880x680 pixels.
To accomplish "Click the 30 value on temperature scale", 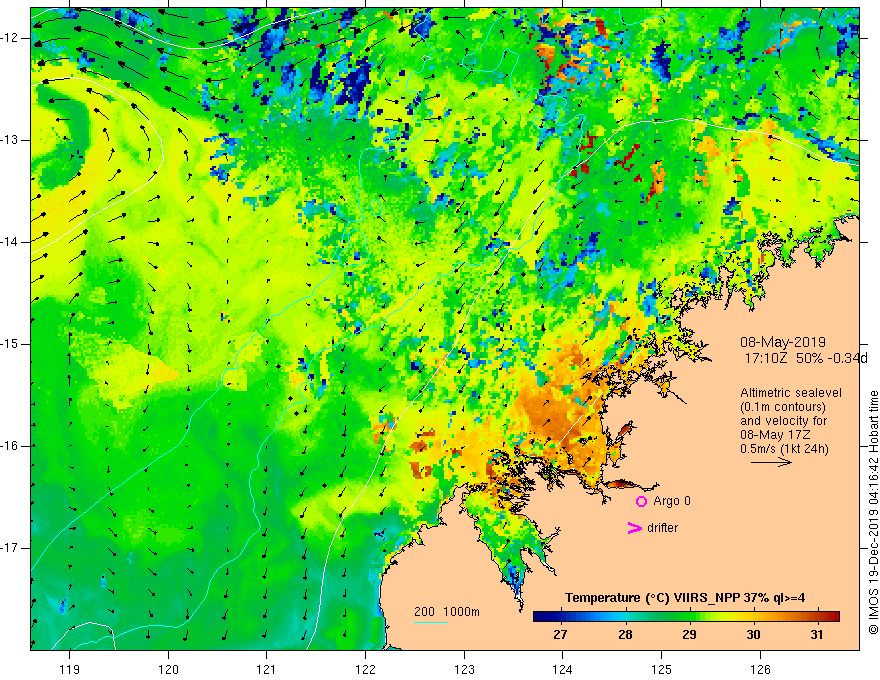I will pos(753,635).
